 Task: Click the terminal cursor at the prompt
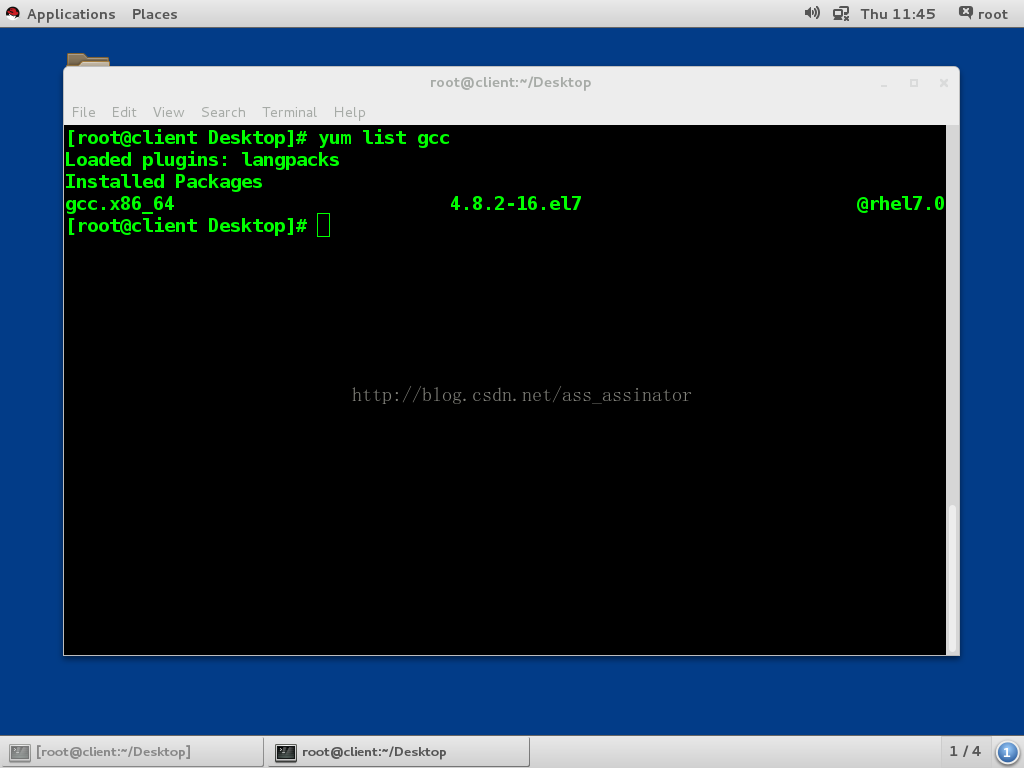click(323, 225)
